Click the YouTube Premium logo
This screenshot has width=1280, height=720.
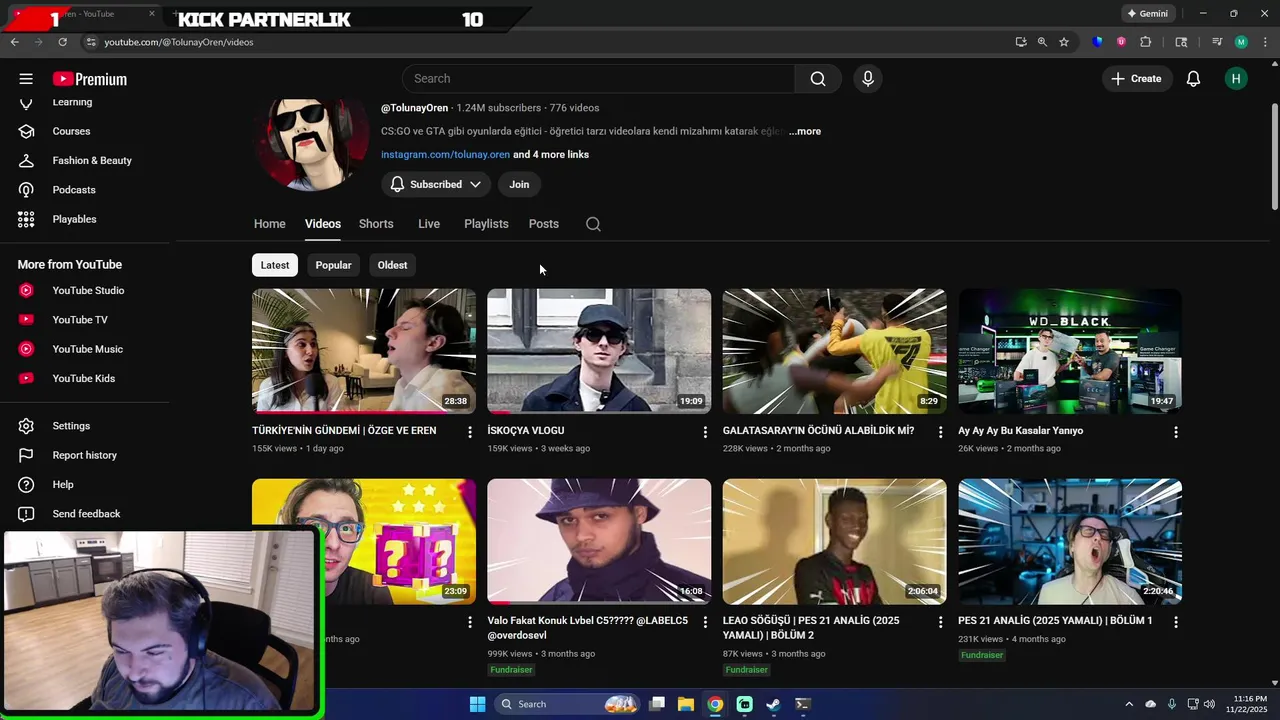point(90,79)
